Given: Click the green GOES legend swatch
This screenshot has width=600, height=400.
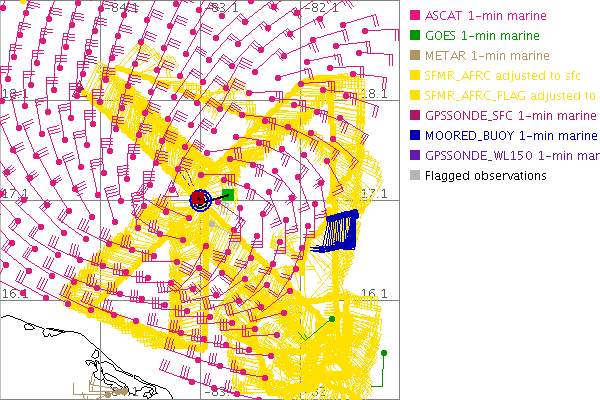Looking at the screenshot, I should 415,35.
